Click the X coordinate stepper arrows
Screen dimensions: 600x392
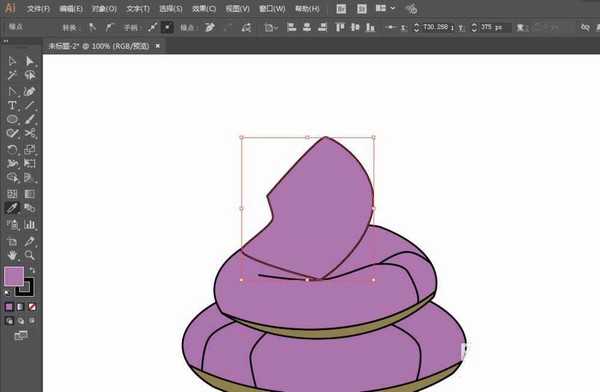pos(417,28)
